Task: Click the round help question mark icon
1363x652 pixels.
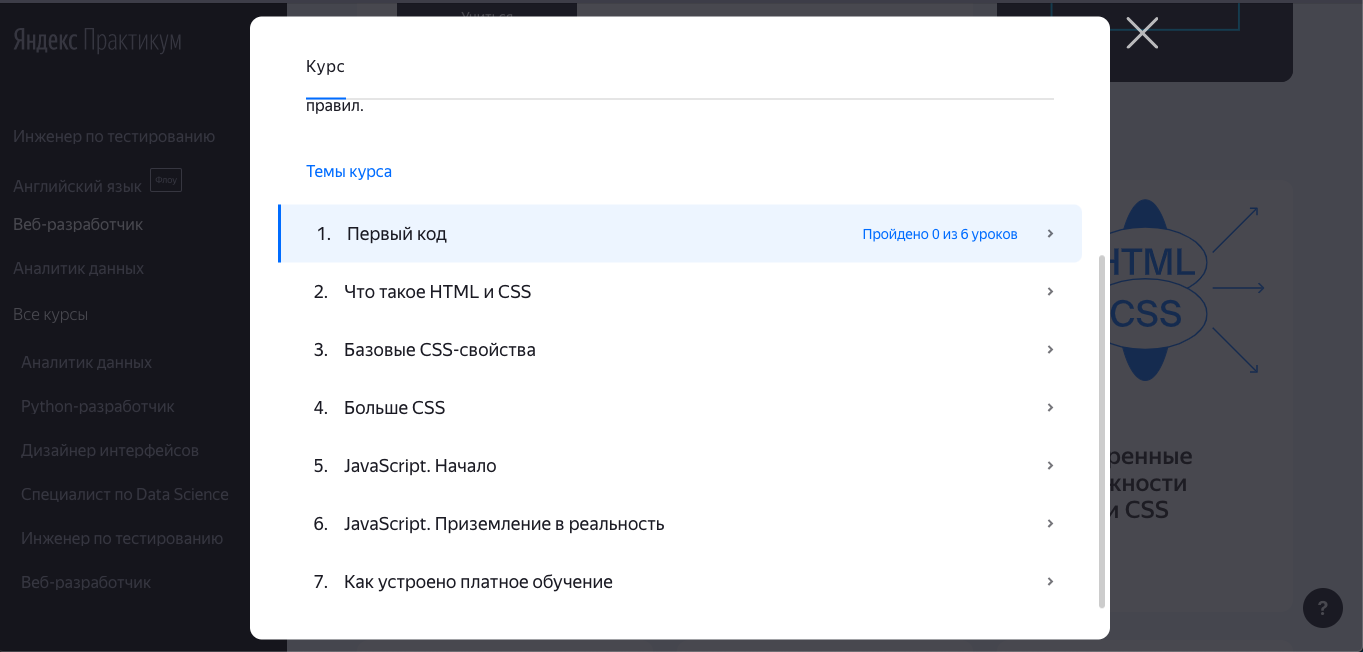Action: (1322, 607)
